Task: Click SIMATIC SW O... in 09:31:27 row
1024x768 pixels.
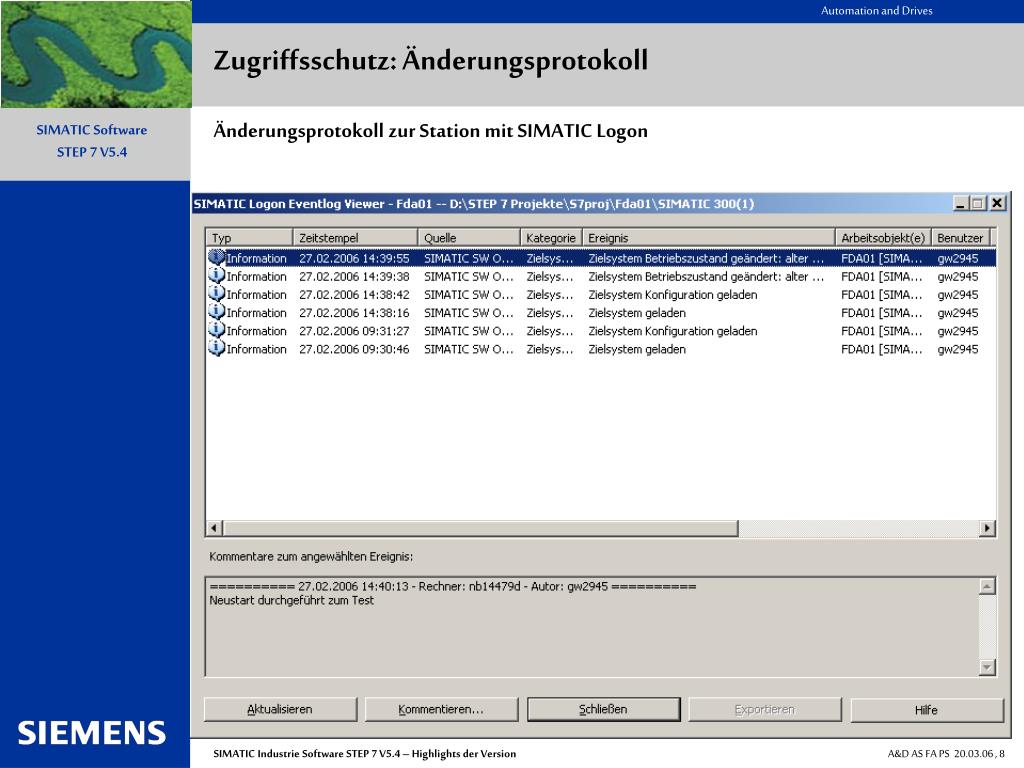Action: pos(468,331)
